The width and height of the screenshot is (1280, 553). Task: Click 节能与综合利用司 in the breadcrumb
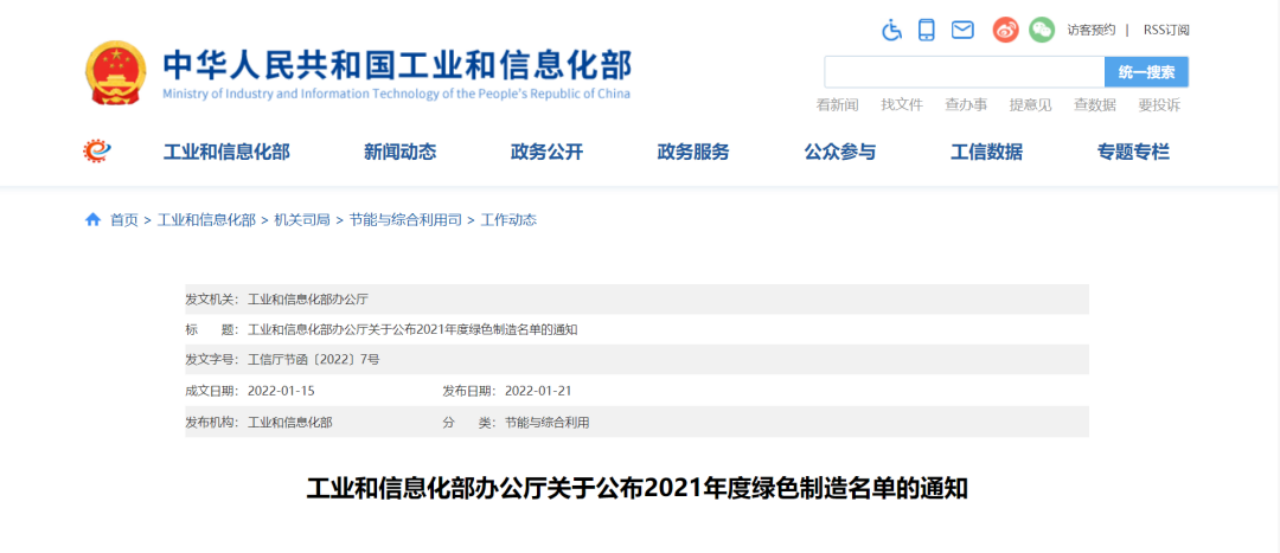point(405,220)
